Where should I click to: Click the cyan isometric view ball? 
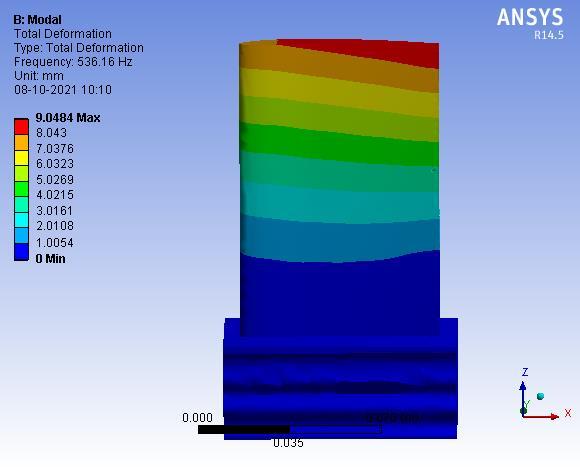coord(540,396)
